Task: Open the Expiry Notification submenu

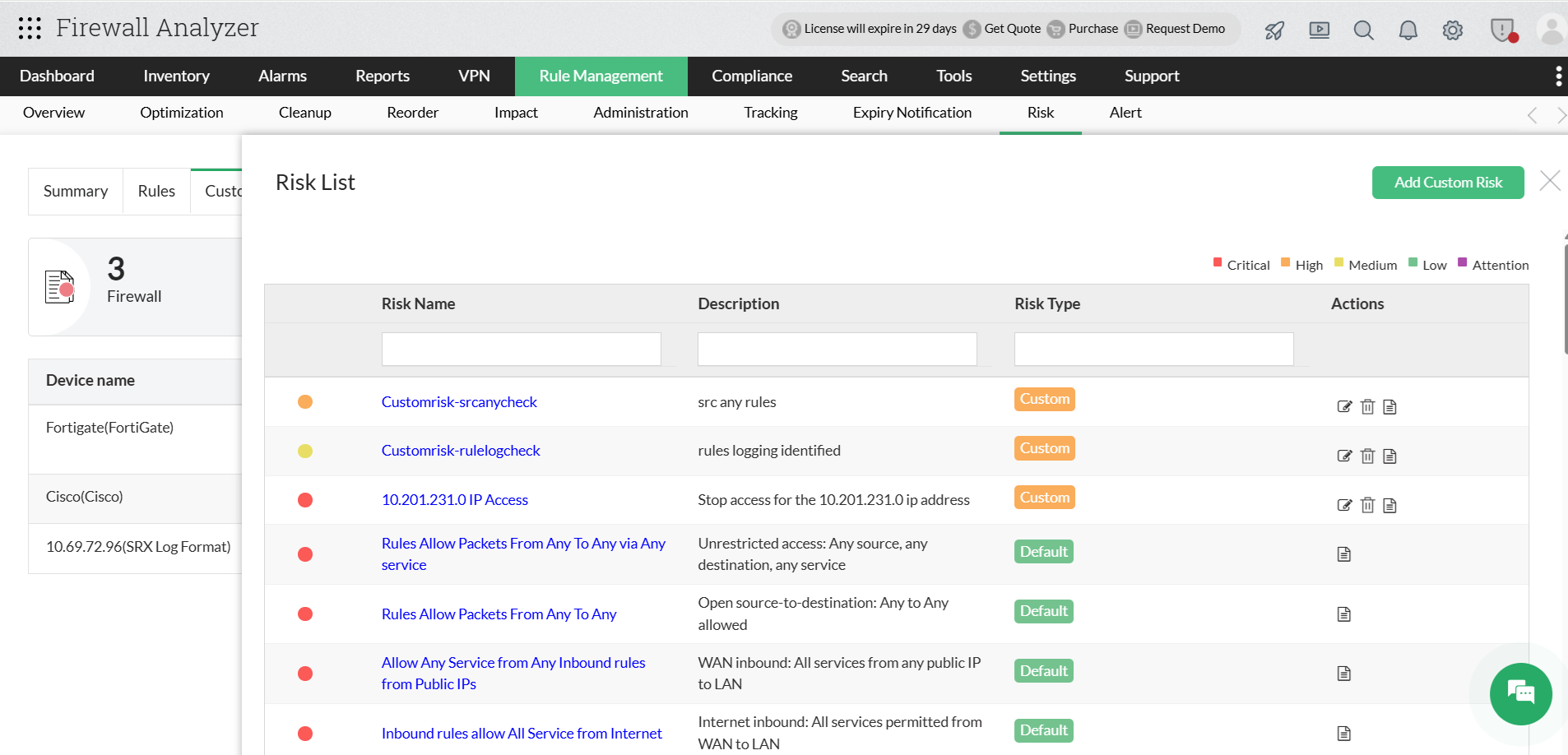Action: [x=912, y=113]
